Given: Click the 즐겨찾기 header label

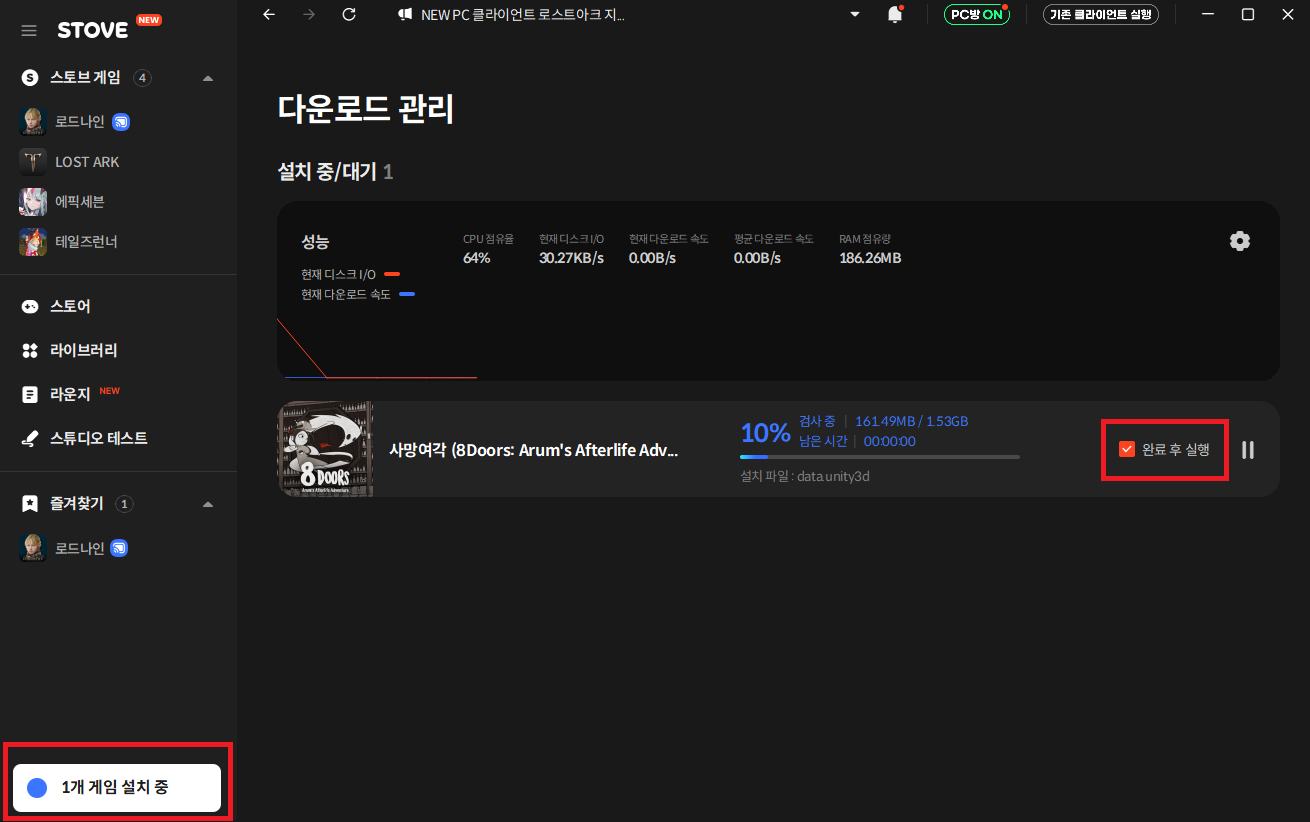Looking at the screenshot, I should tap(76, 504).
